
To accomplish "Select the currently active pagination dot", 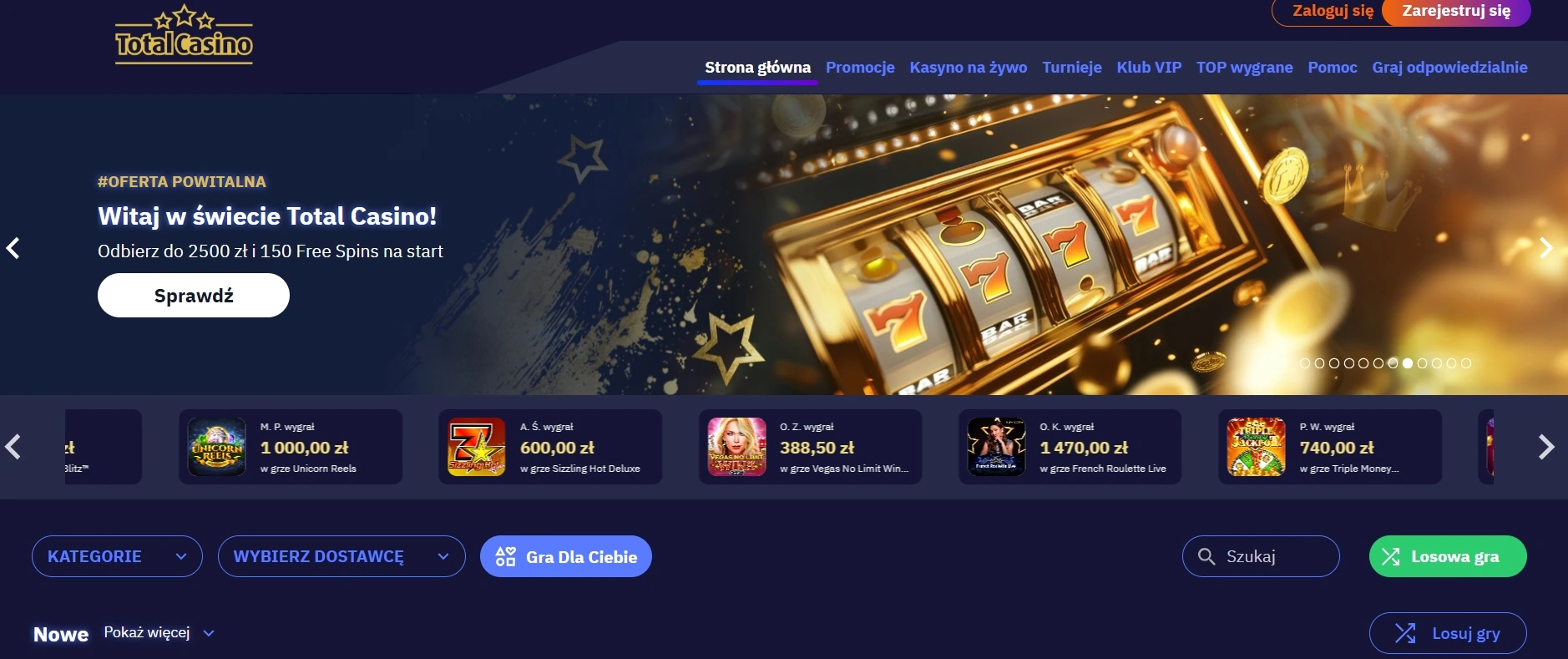I will (x=1408, y=363).
